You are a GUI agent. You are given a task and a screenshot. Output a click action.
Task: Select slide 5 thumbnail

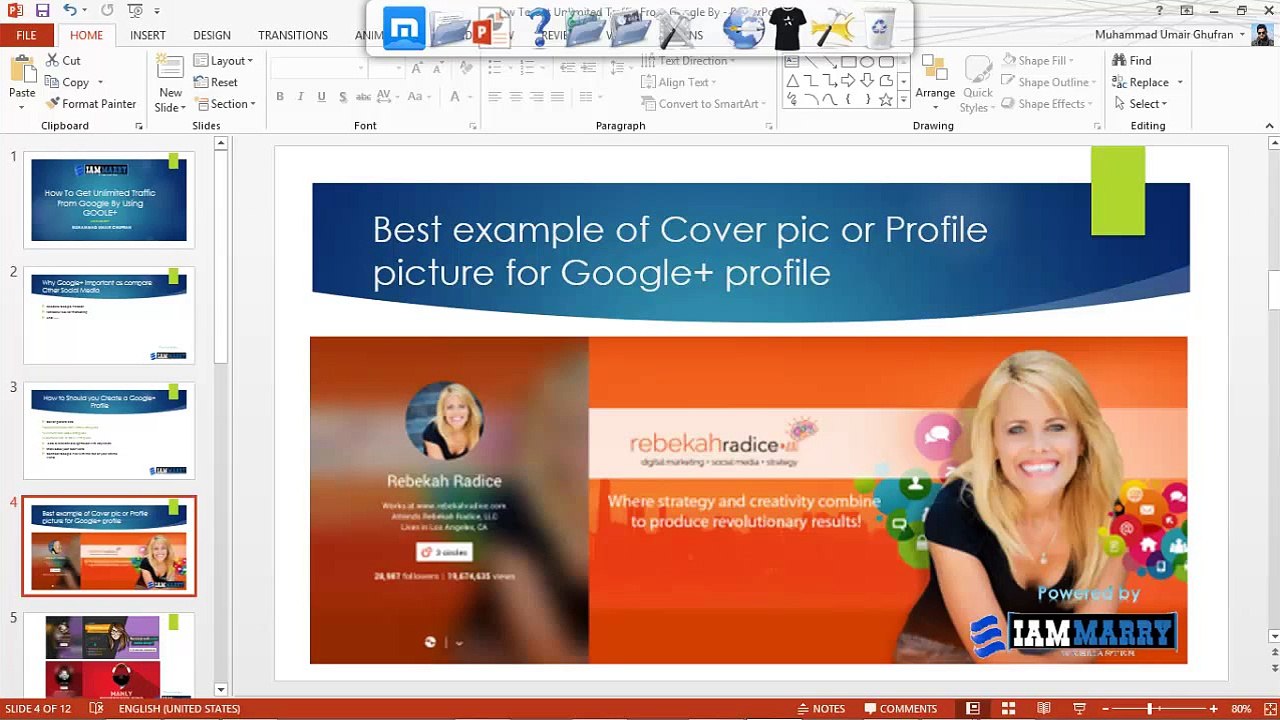[109, 655]
